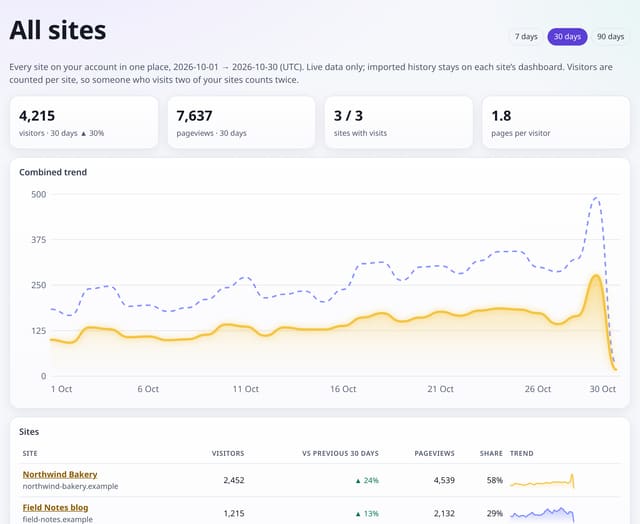Click field-notes.example domain text
Screen dimensions: 640x524
[58, 520]
